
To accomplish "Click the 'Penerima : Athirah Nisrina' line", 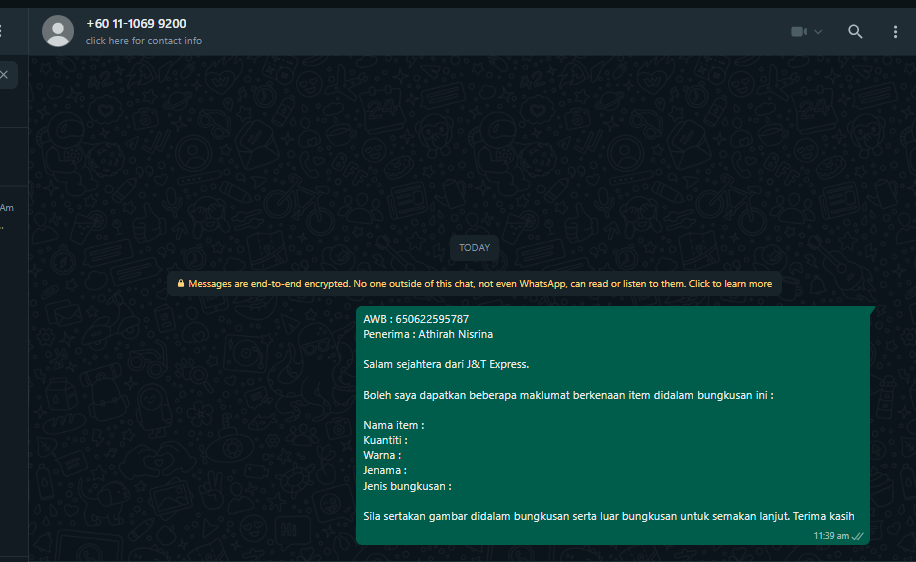I will click(428, 334).
